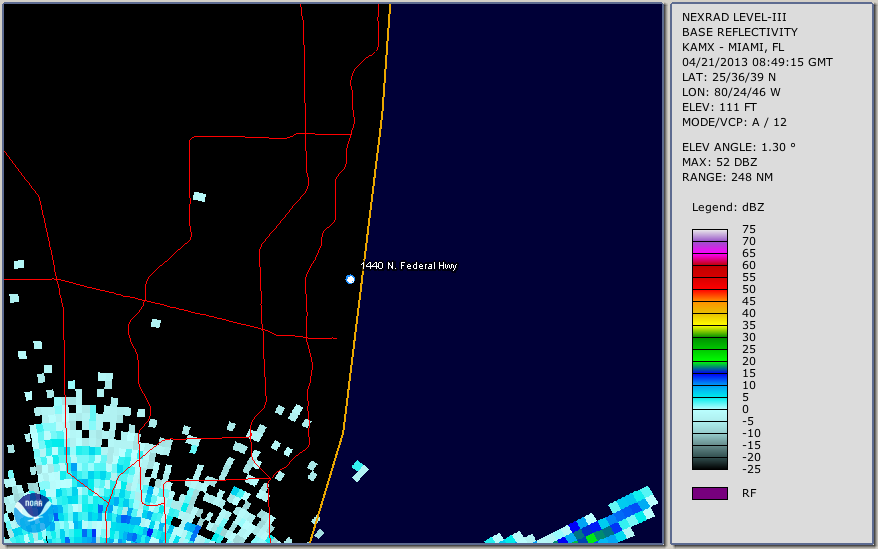Select the 'Legend: dBZ' heading
The height and width of the screenshot is (549, 878).
pyautogui.click(x=727, y=207)
